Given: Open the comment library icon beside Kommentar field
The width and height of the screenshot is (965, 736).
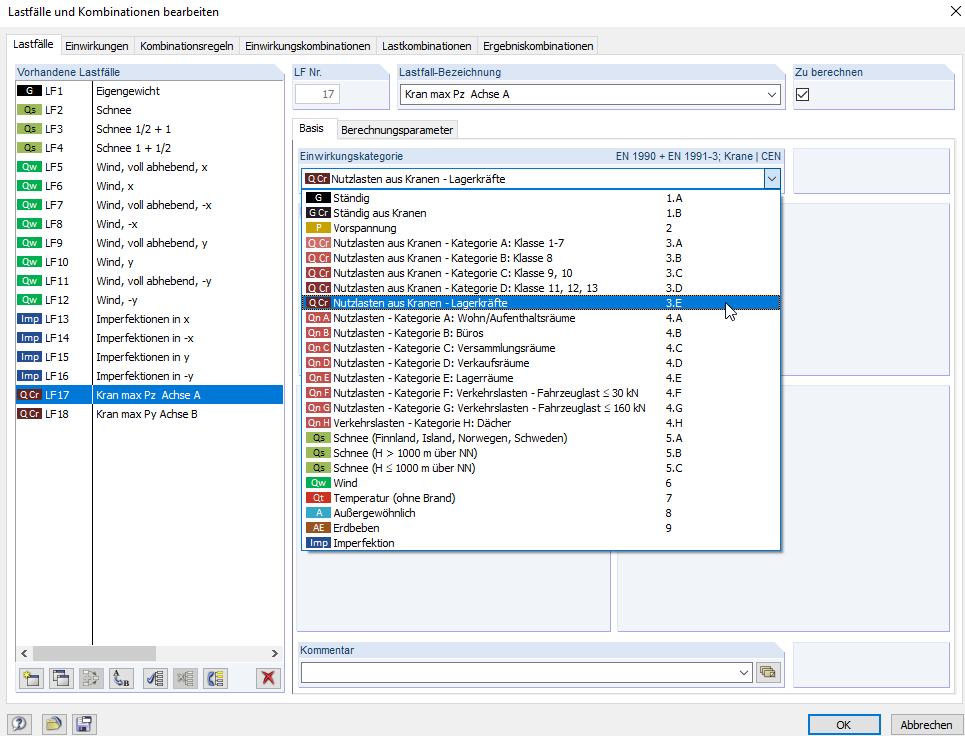Looking at the screenshot, I should pos(767,672).
